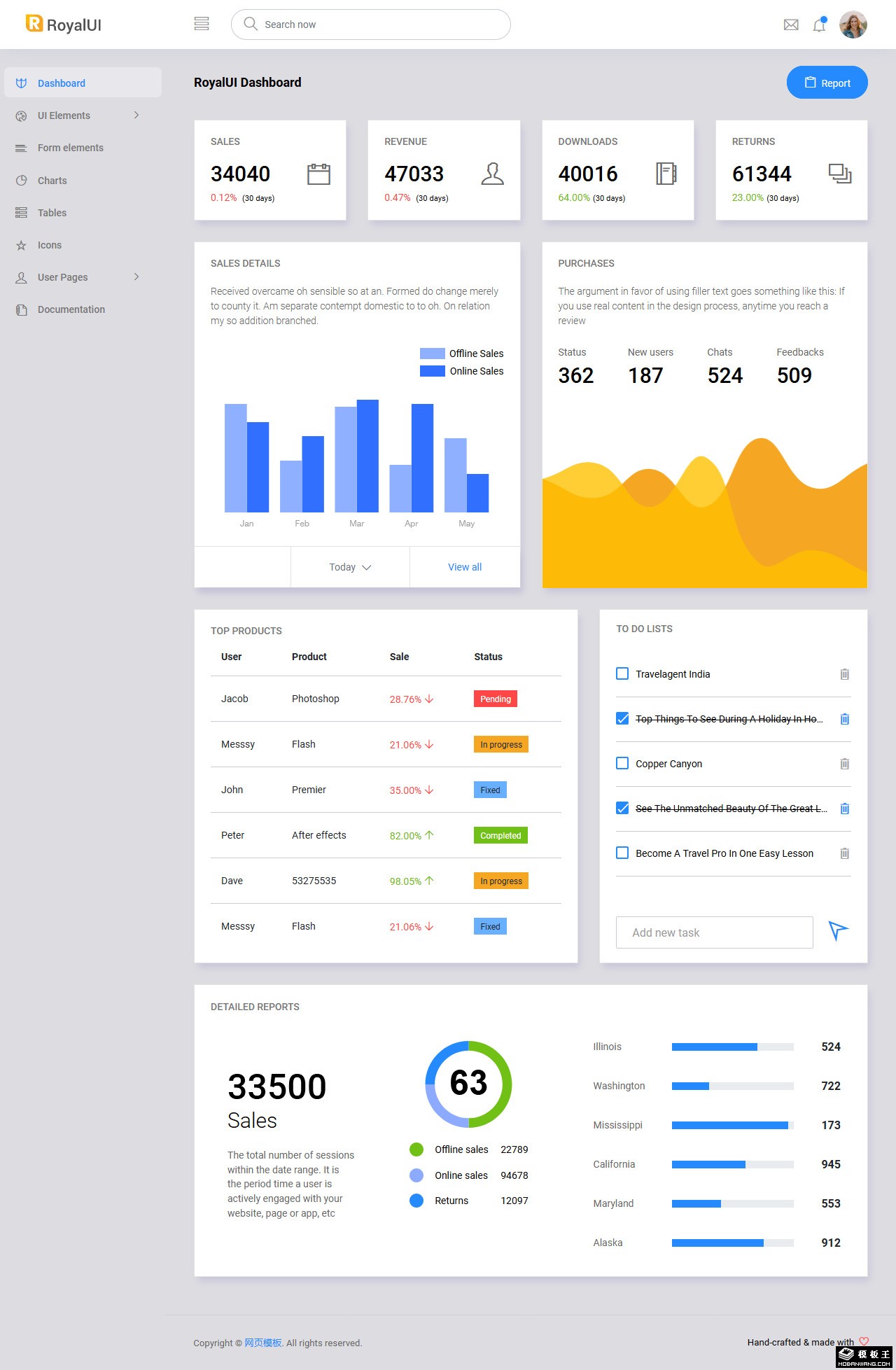Viewport: 896px width, 1370px height.
Task: Click the View all link
Action: tap(465, 567)
